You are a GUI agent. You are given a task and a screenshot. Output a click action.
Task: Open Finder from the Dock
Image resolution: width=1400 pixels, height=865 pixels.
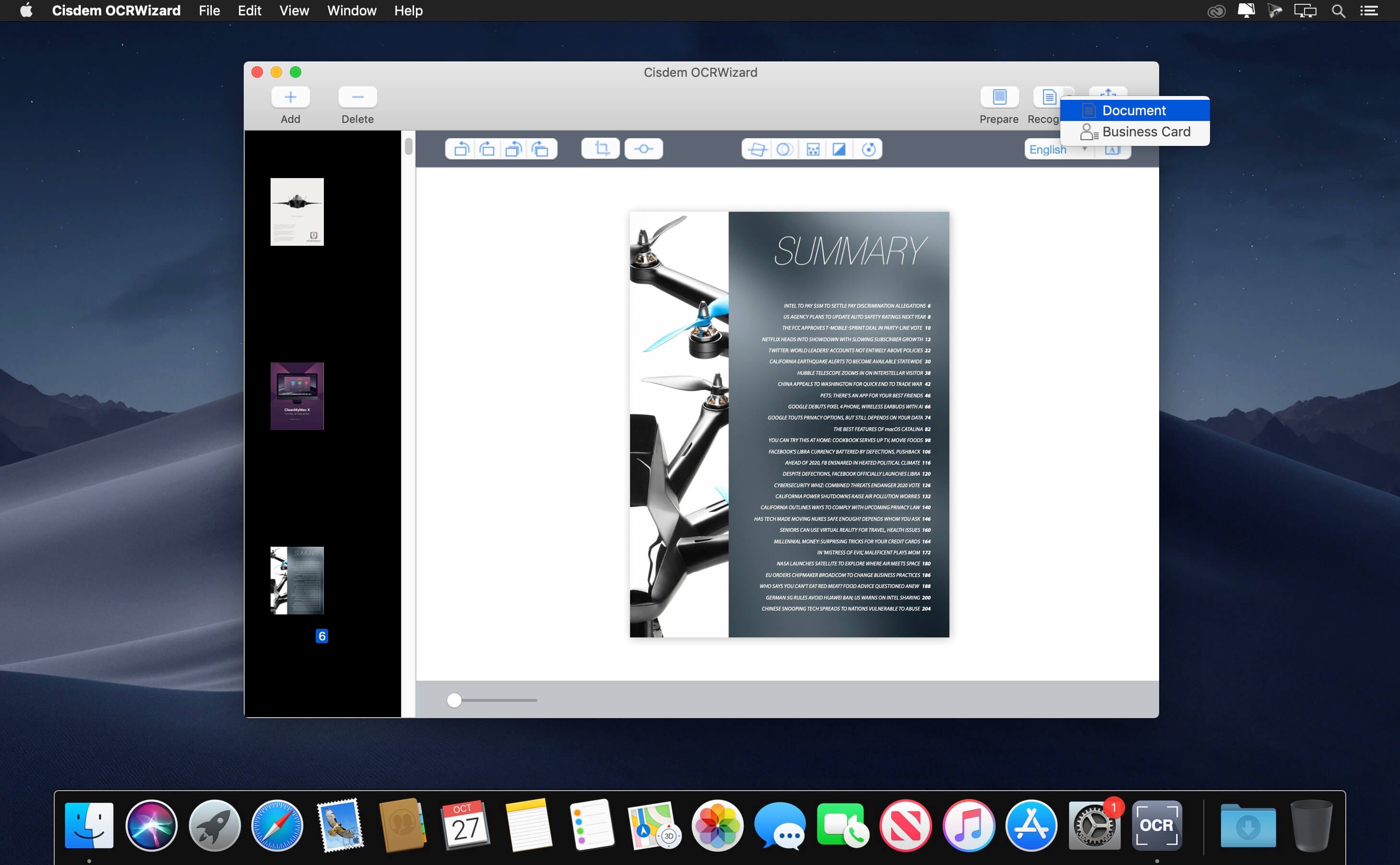pyautogui.click(x=89, y=825)
